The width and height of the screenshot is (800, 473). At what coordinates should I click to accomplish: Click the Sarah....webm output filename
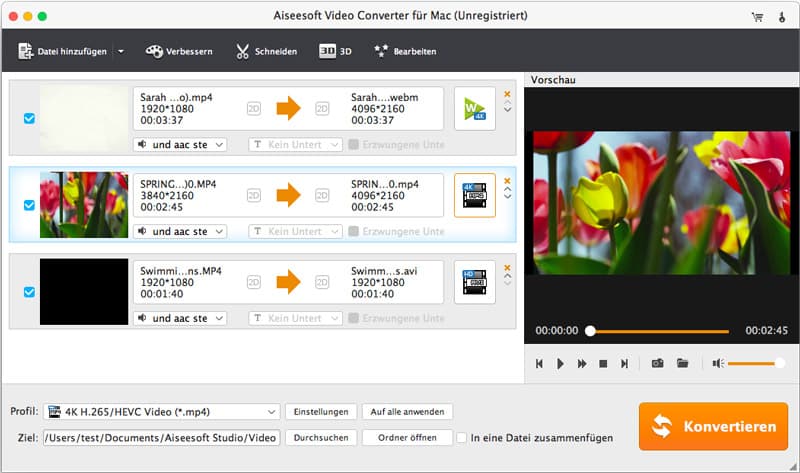pos(384,97)
